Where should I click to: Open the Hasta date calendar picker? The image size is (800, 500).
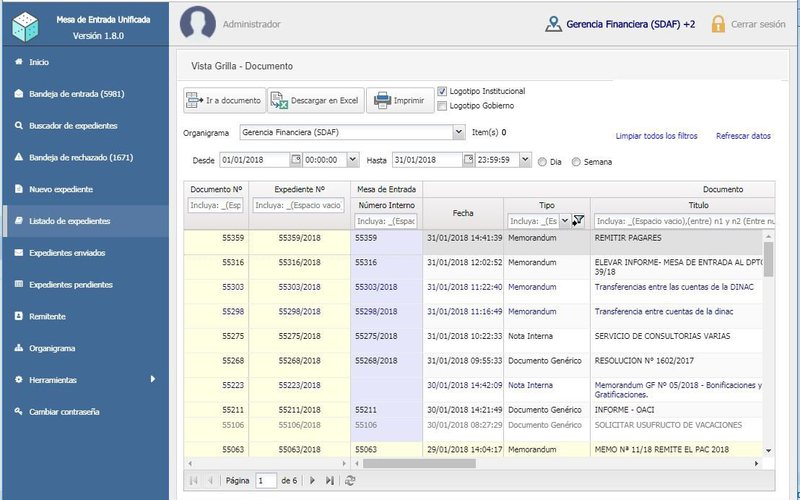point(468,160)
